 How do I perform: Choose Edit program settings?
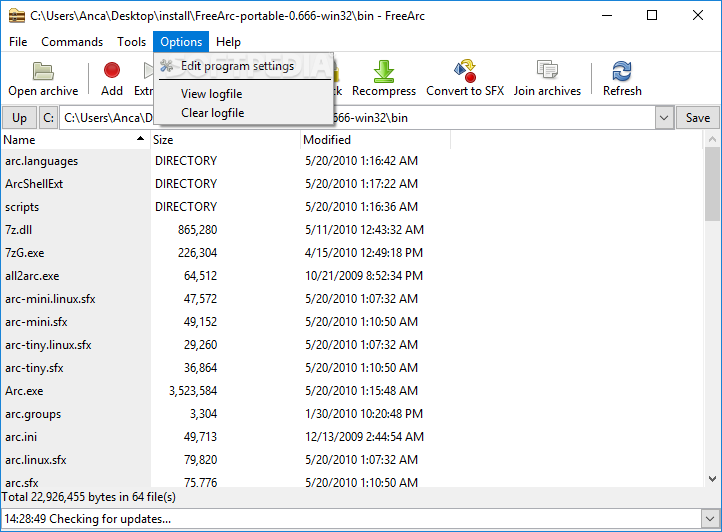pyautogui.click(x=244, y=66)
